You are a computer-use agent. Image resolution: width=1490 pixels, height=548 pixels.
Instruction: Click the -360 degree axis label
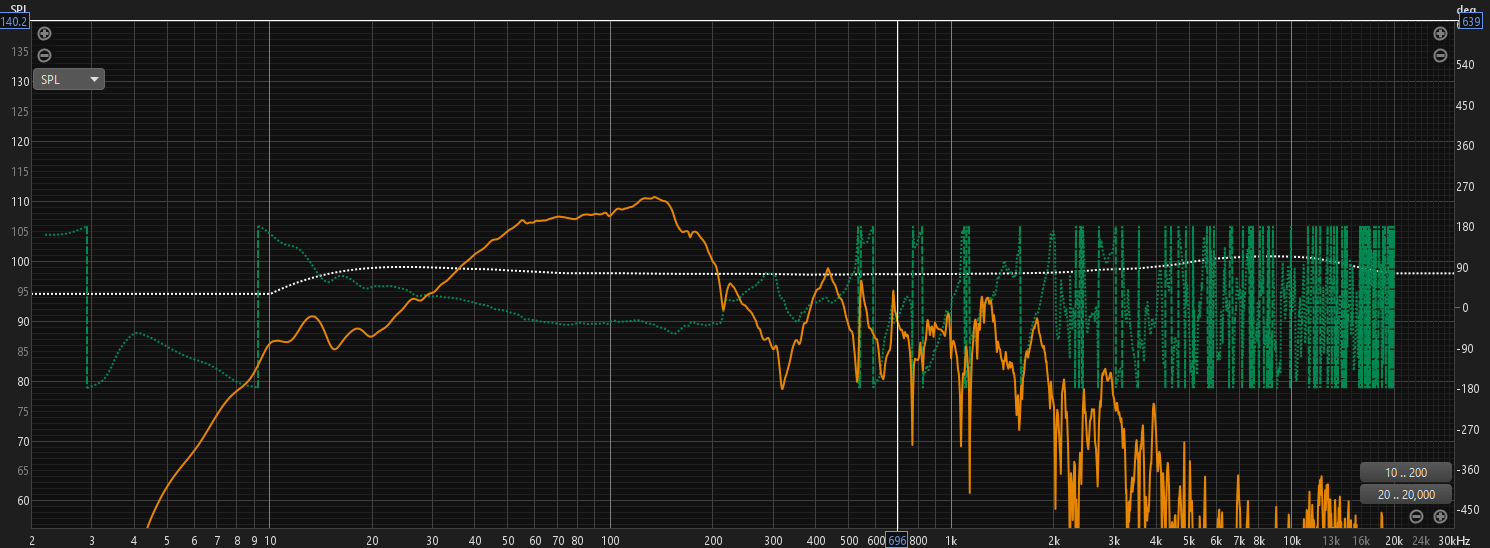[x=1466, y=470]
